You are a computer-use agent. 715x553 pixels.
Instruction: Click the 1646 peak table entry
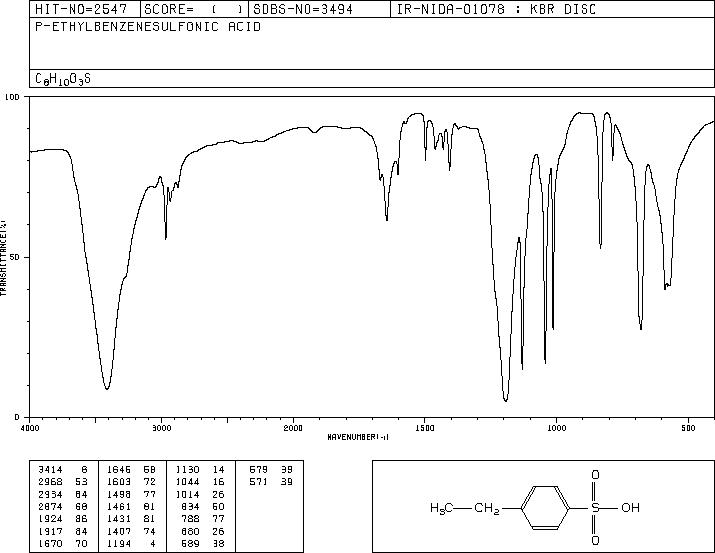[131, 470]
